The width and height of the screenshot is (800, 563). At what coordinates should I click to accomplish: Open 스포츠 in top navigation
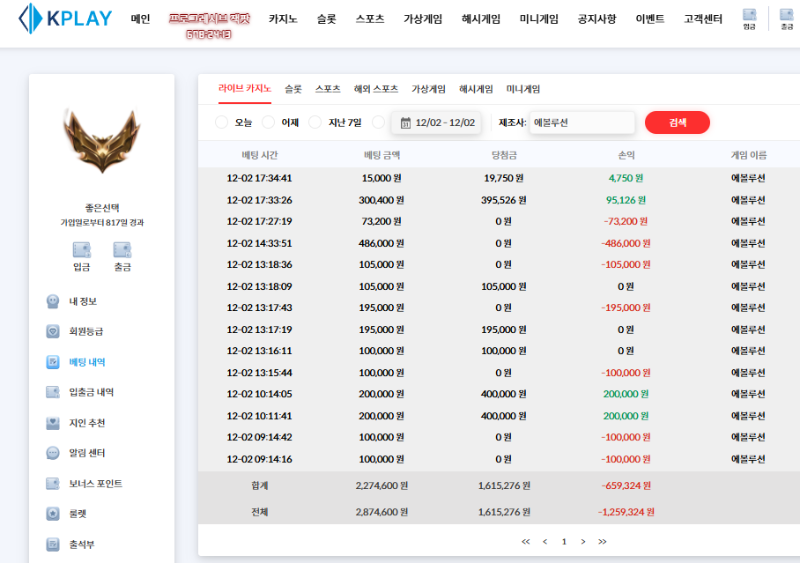tap(370, 19)
